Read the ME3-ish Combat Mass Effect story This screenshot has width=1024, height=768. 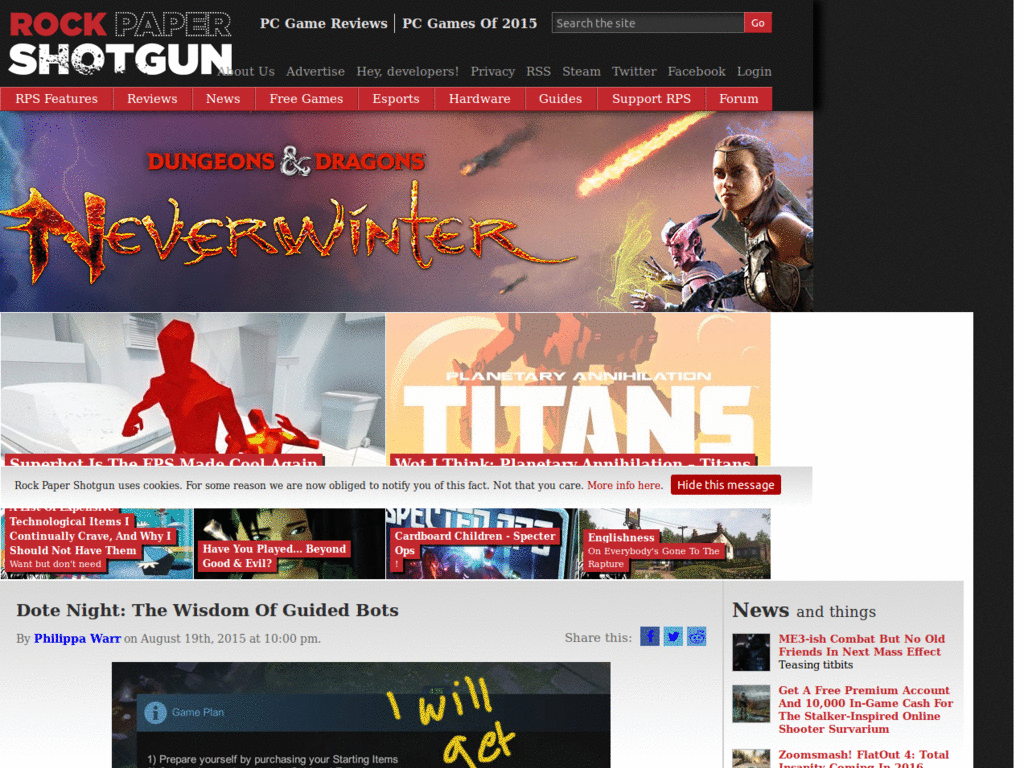pyautogui.click(x=864, y=645)
